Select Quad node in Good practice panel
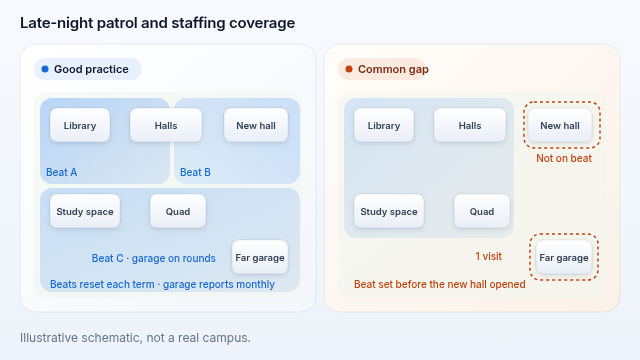The height and width of the screenshot is (360, 640). [x=178, y=211]
